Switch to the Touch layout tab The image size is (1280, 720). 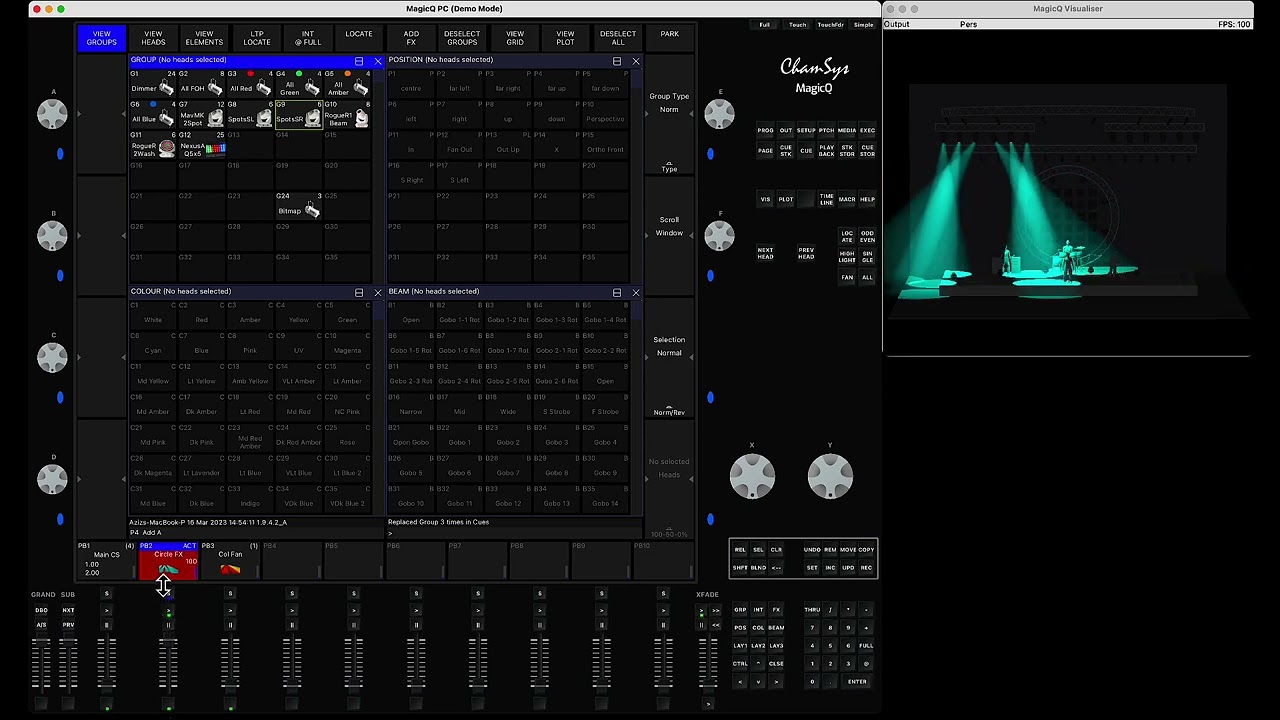point(797,25)
